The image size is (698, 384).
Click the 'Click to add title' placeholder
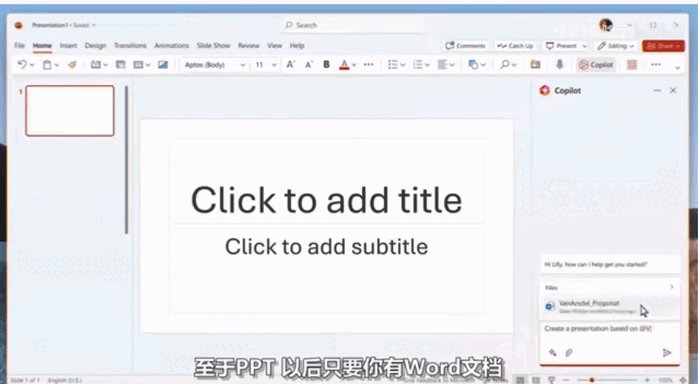(326, 200)
